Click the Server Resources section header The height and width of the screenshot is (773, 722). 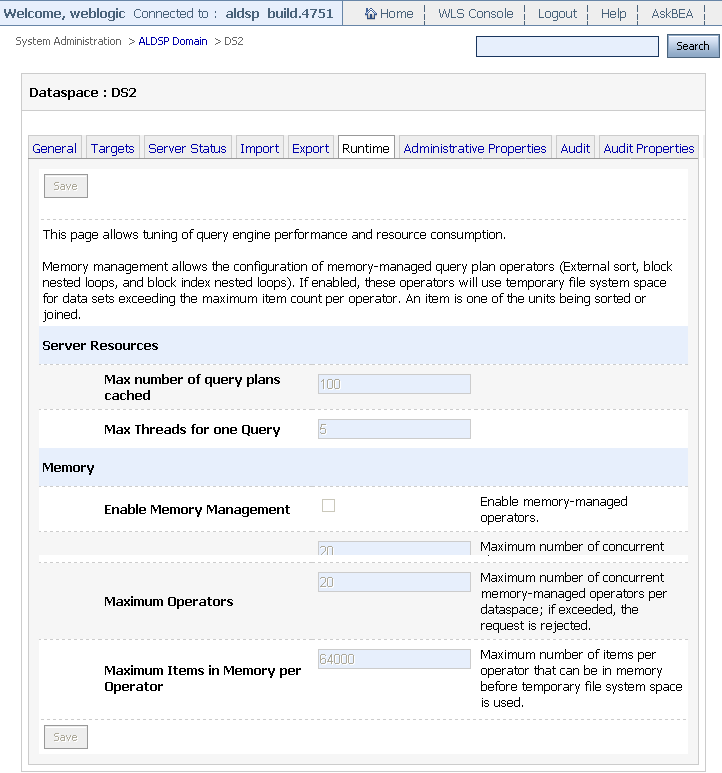[x=363, y=345]
